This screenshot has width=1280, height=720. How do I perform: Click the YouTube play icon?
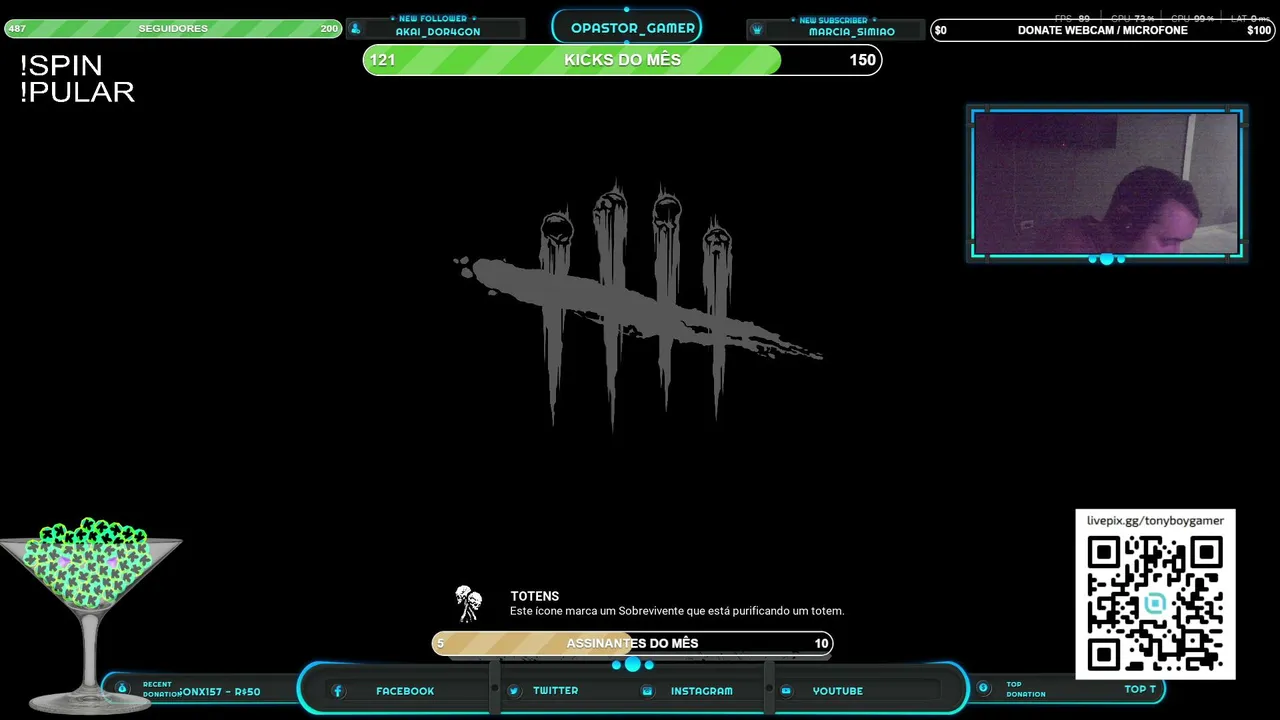pos(786,691)
